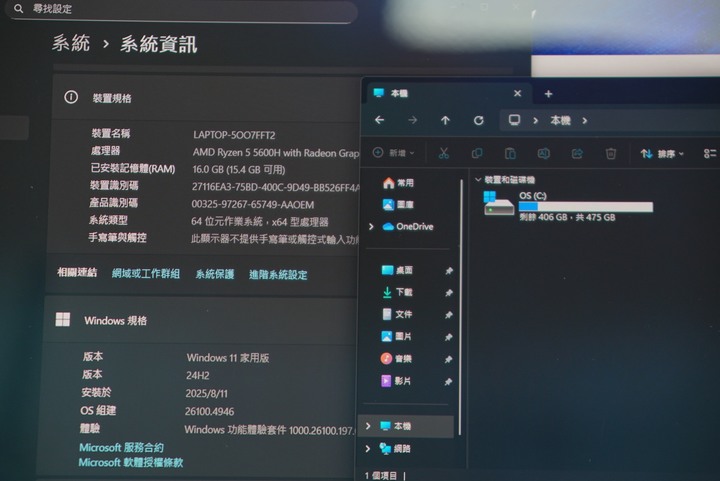Open 圖片 in navigation pane
720x481 pixels.
coord(396,336)
